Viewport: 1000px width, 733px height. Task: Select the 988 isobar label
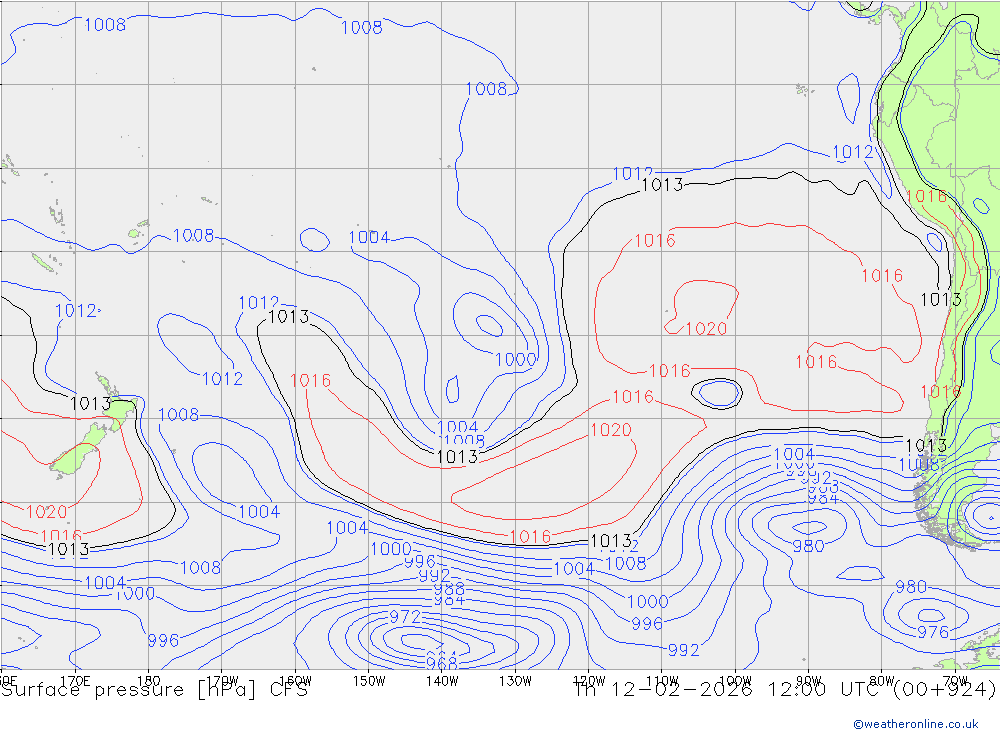[x=449, y=589]
